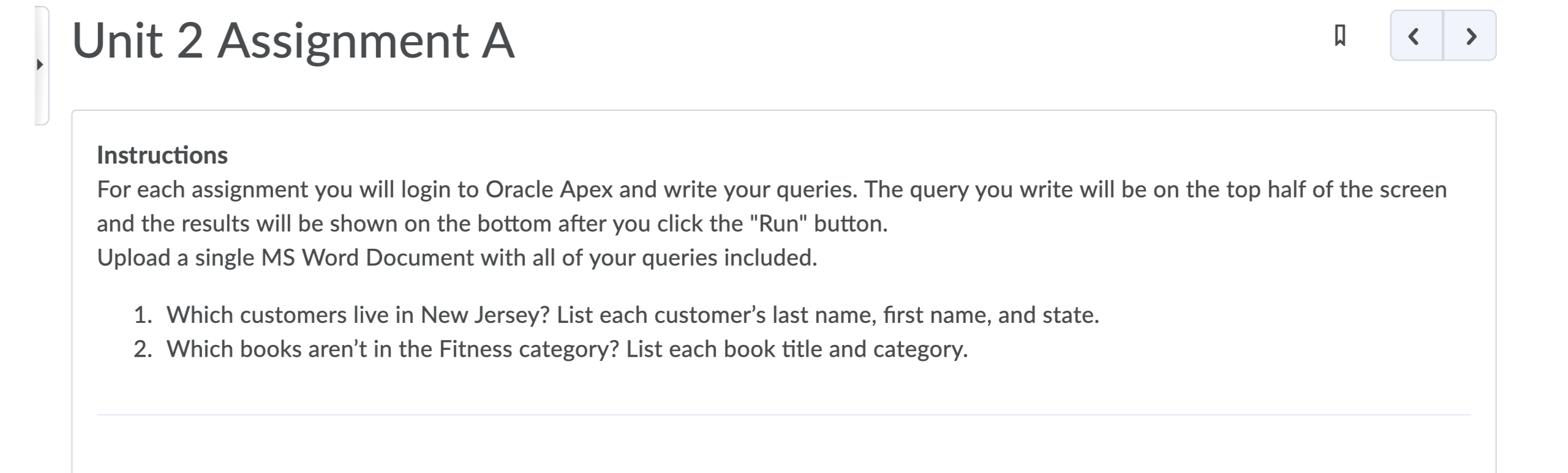Click the Fitness category books question
1568x473 pixels.
(x=567, y=349)
